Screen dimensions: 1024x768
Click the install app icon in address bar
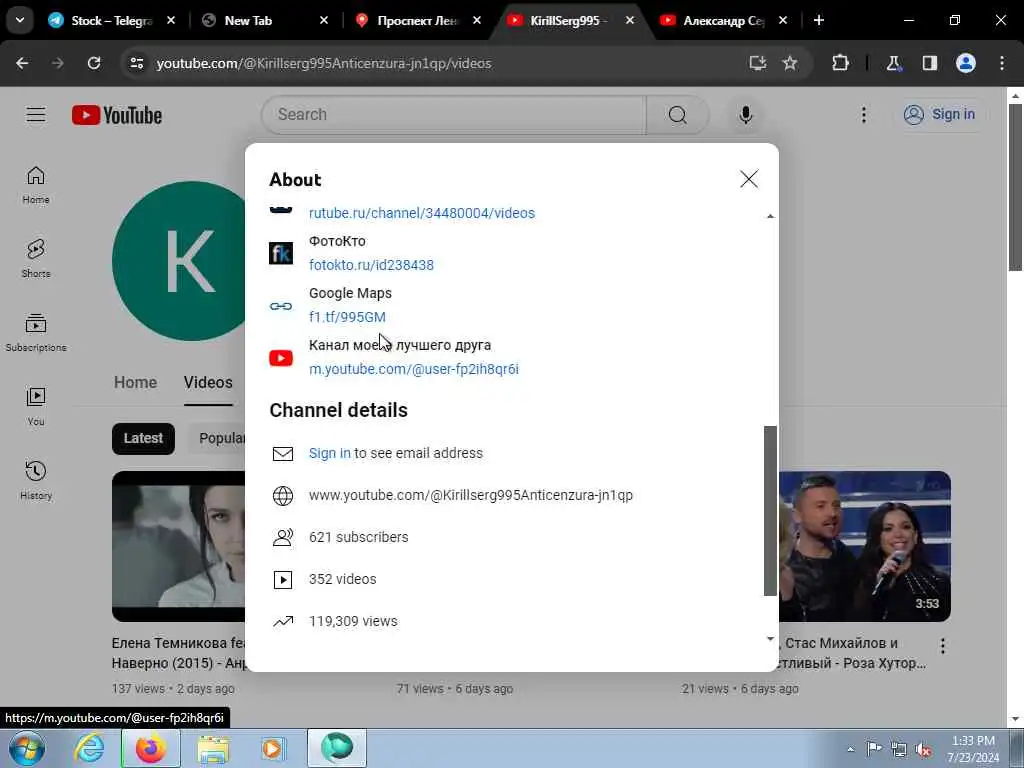click(x=758, y=63)
